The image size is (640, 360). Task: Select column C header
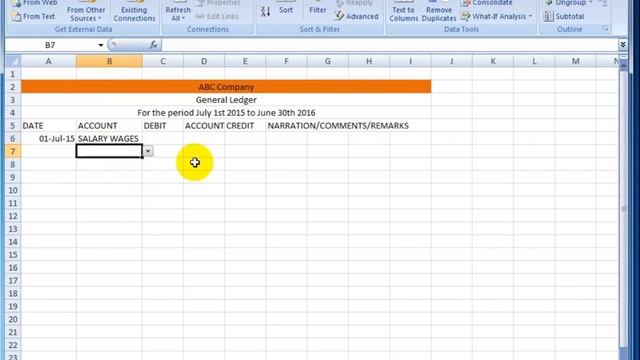(x=163, y=61)
